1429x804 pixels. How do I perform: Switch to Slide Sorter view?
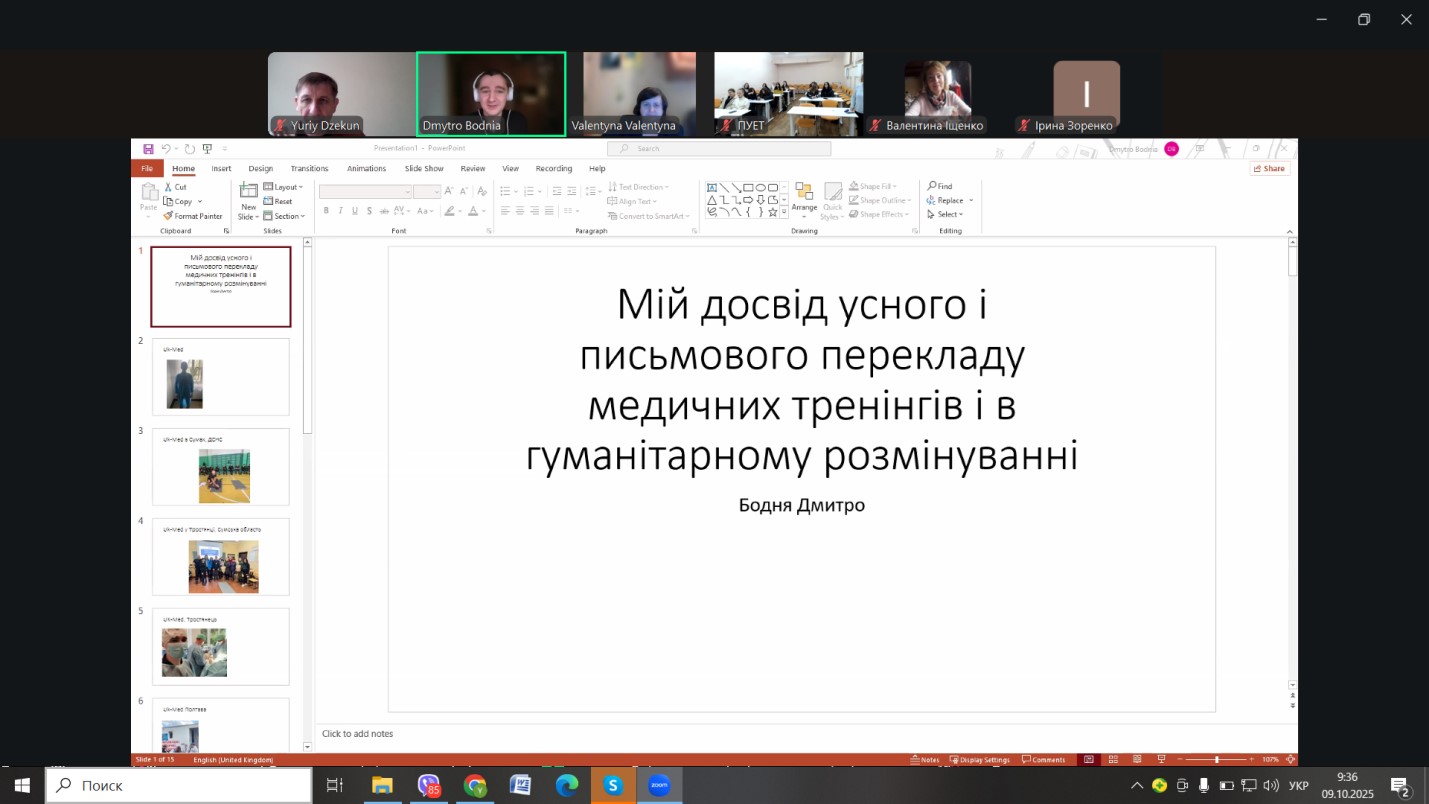click(x=1115, y=760)
